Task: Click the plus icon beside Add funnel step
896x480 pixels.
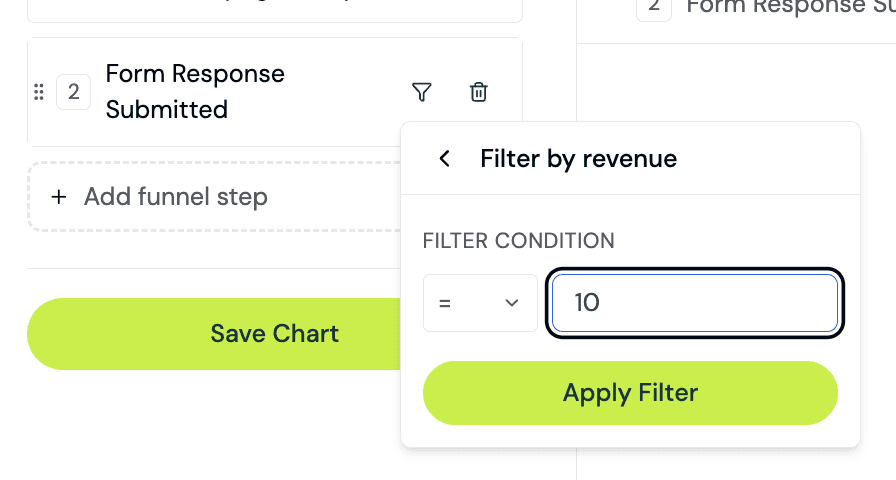Action: coord(59,197)
